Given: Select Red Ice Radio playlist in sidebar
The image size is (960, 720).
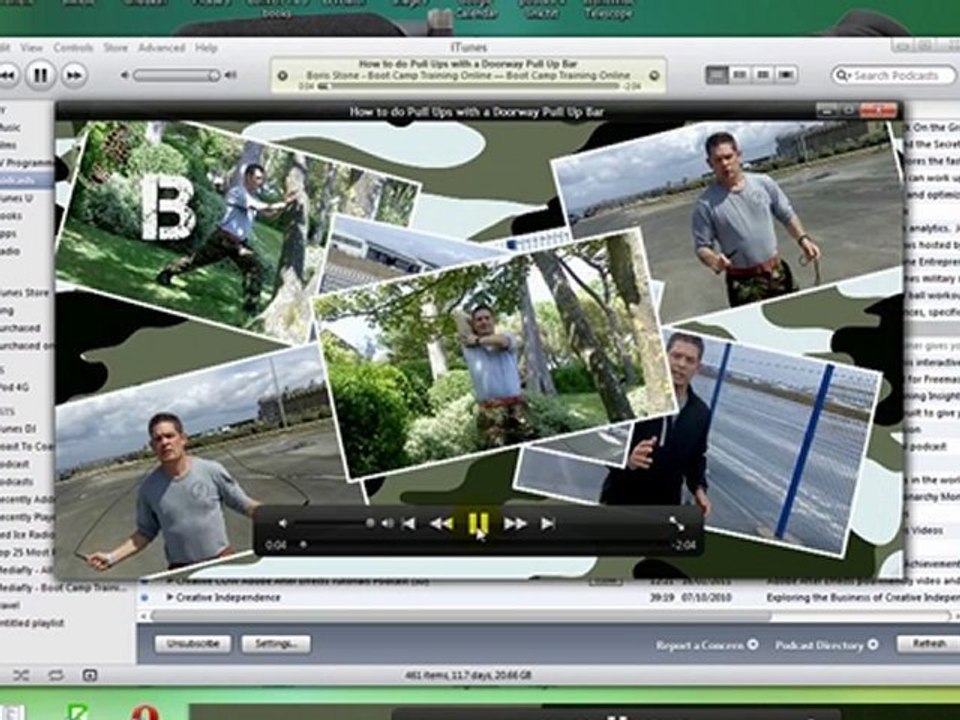Looking at the screenshot, I should click(27, 534).
